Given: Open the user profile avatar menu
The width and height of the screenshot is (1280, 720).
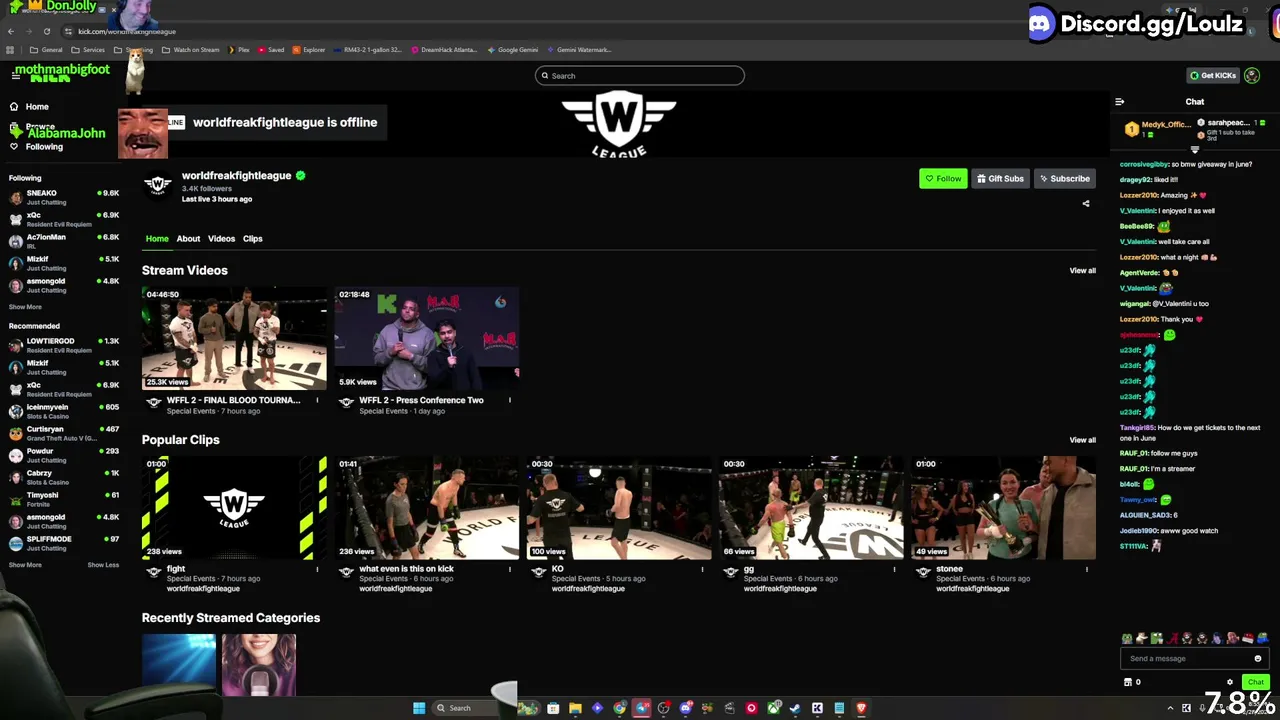Looking at the screenshot, I should tap(1251, 76).
